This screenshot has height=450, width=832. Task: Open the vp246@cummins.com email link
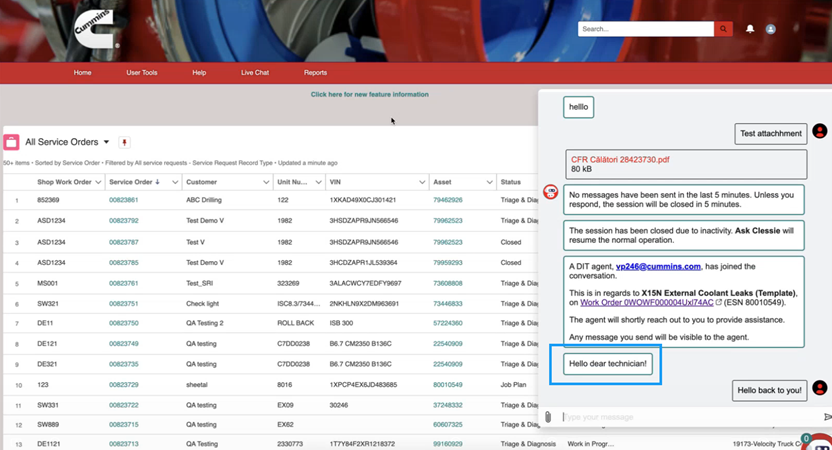[x=658, y=266]
